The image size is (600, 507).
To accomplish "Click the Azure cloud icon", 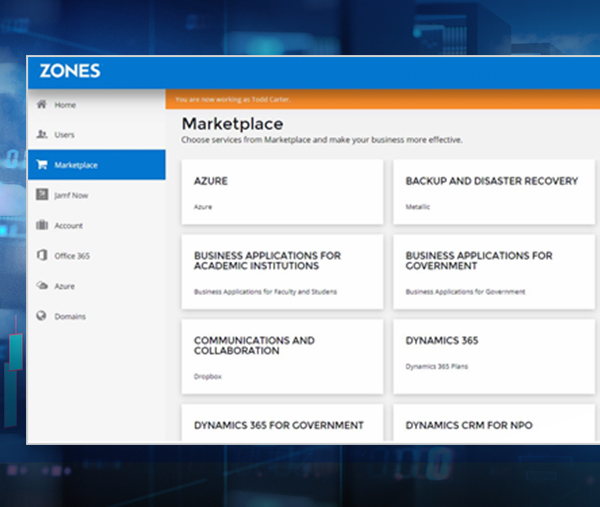I will [x=42, y=285].
